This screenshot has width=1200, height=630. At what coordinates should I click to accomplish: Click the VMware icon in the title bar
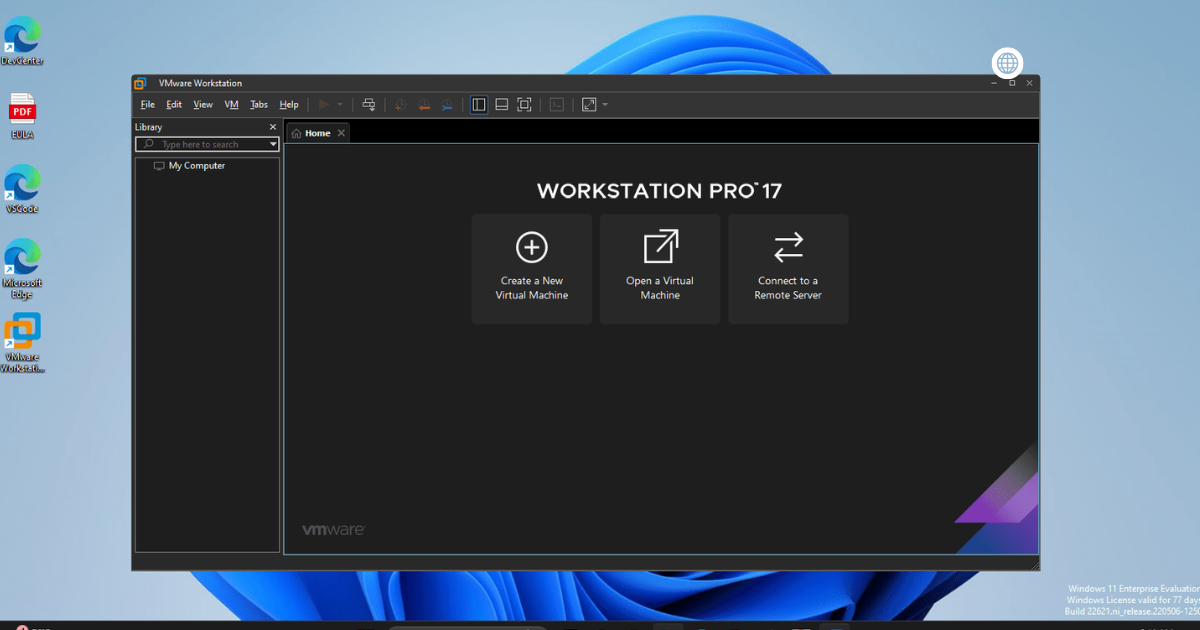[141, 83]
